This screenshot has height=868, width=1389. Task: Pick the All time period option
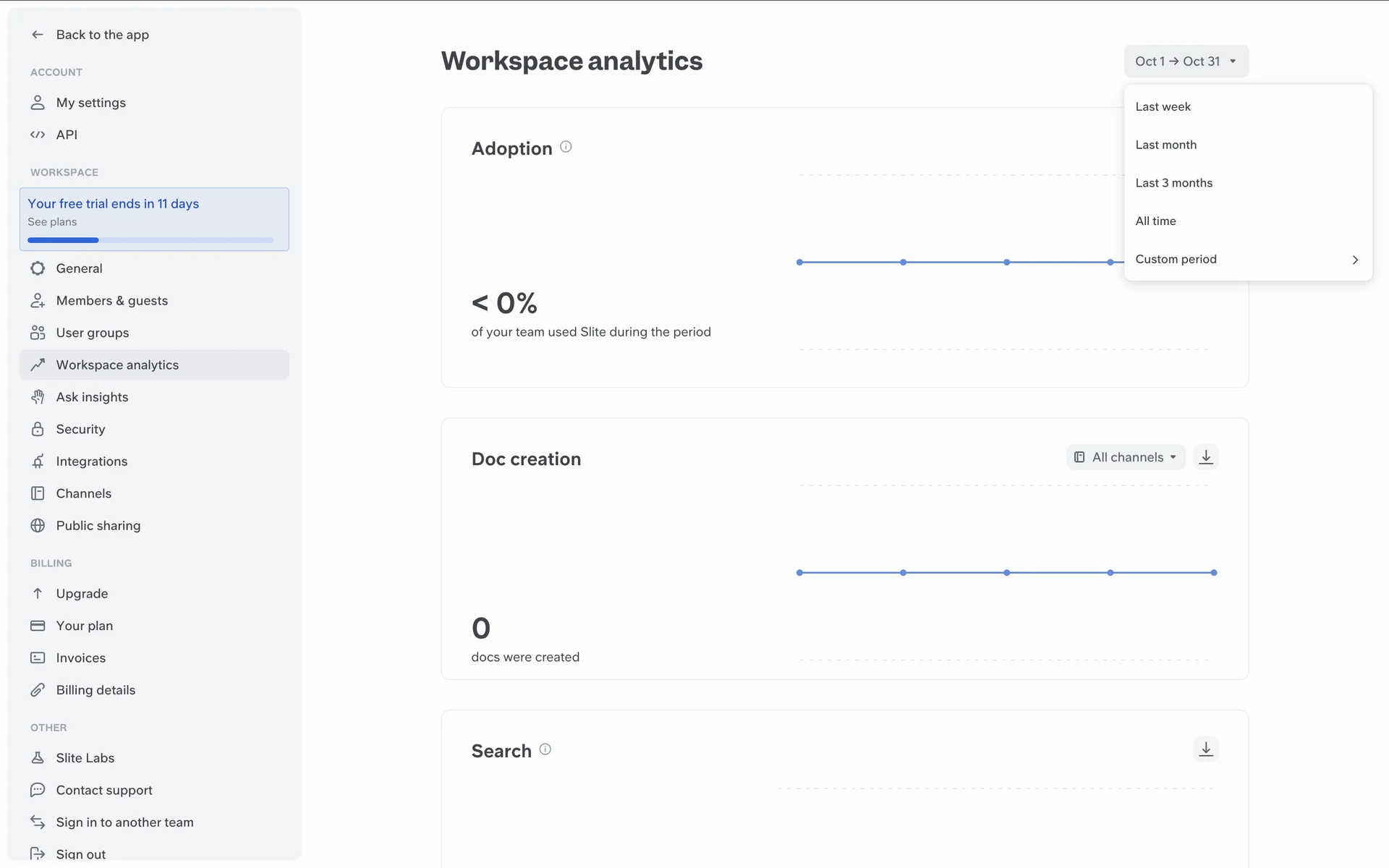coord(1155,221)
